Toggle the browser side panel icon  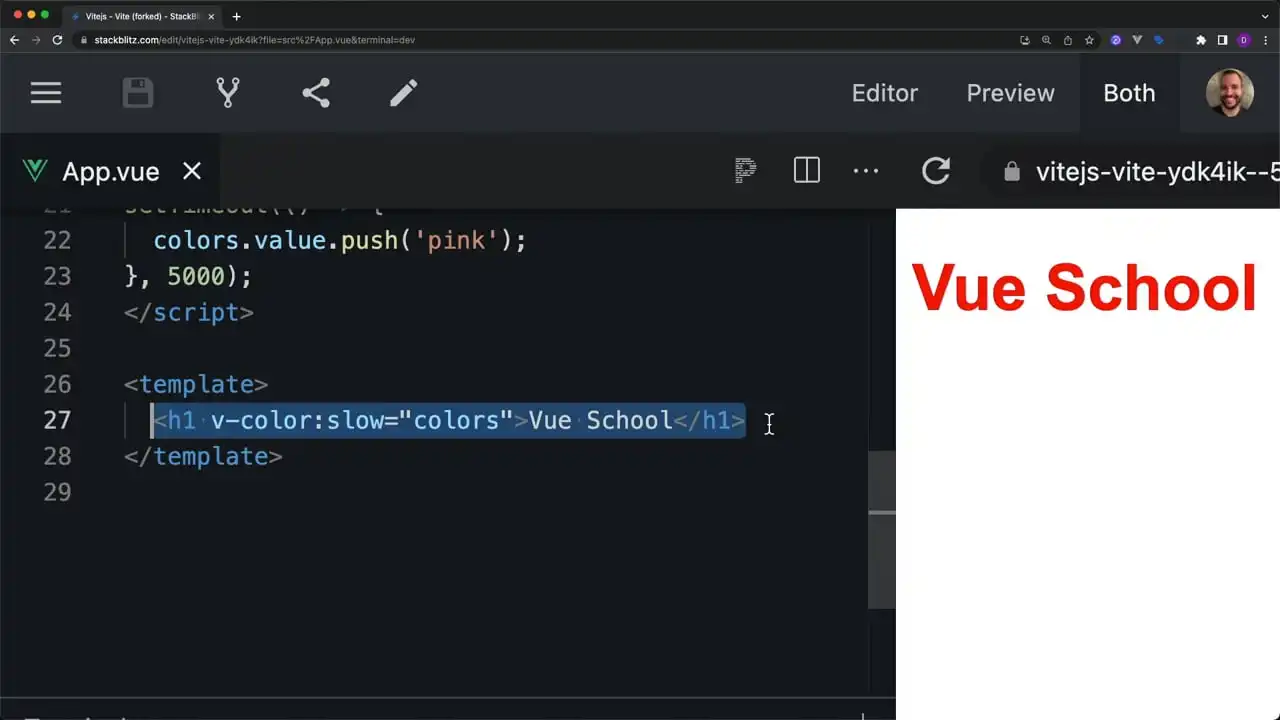click(x=1222, y=40)
